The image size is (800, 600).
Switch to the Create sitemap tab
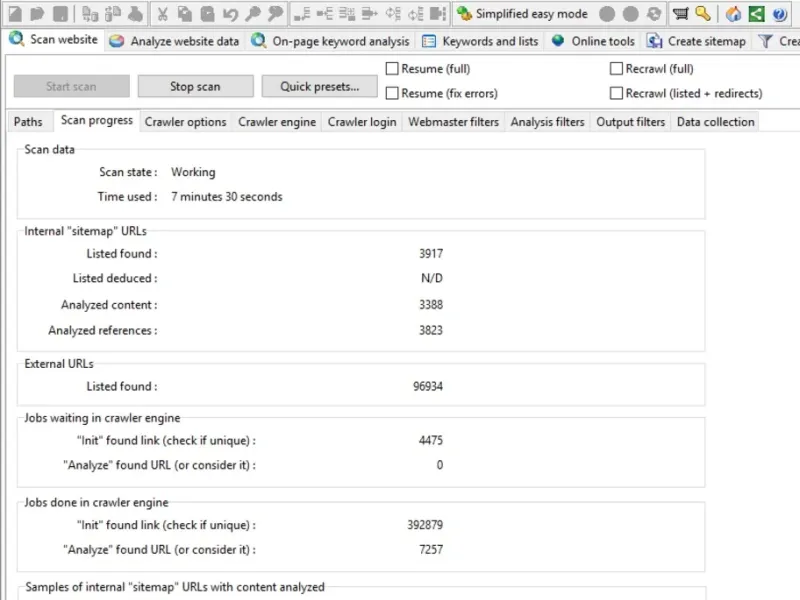tap(697, 41)
